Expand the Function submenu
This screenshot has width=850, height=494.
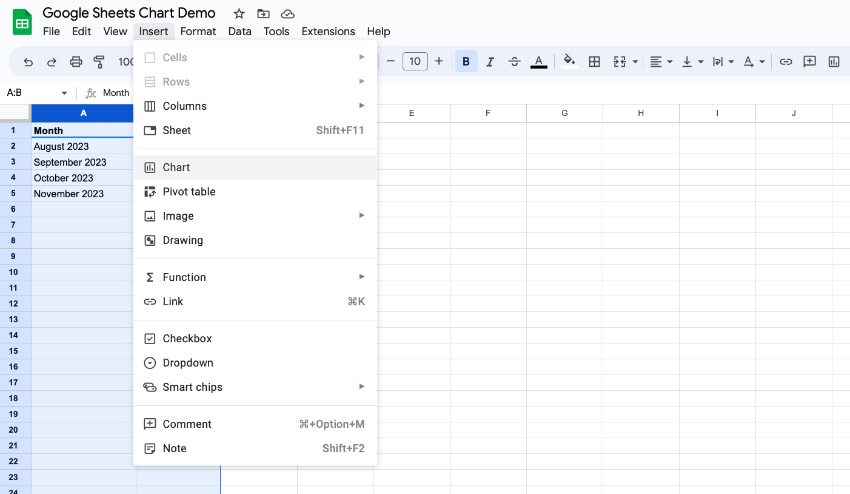pos(255,277)
